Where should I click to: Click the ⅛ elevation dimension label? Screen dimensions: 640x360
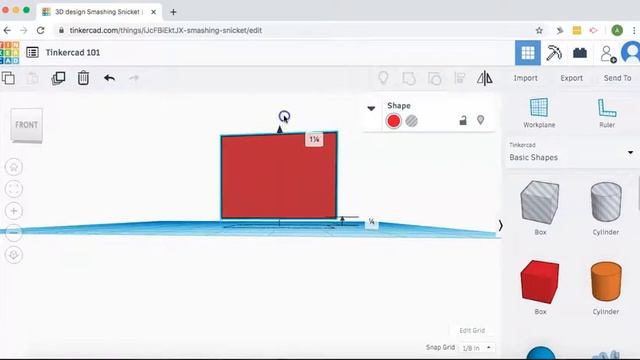click(x=371, y=221)
